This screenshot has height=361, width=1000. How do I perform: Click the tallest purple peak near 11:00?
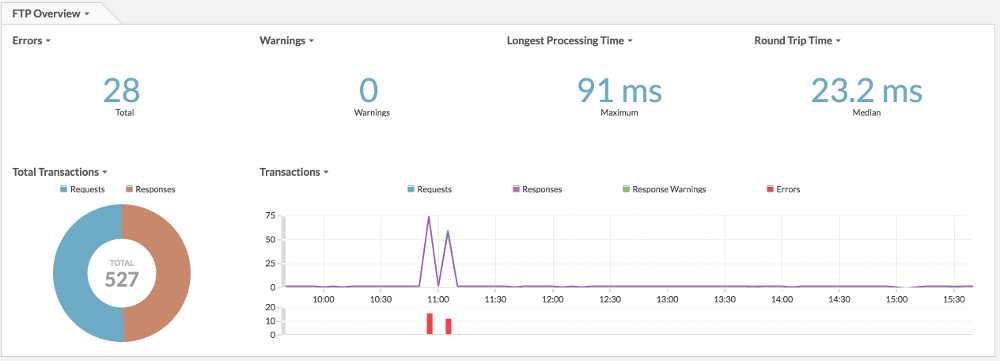point(429,217)
